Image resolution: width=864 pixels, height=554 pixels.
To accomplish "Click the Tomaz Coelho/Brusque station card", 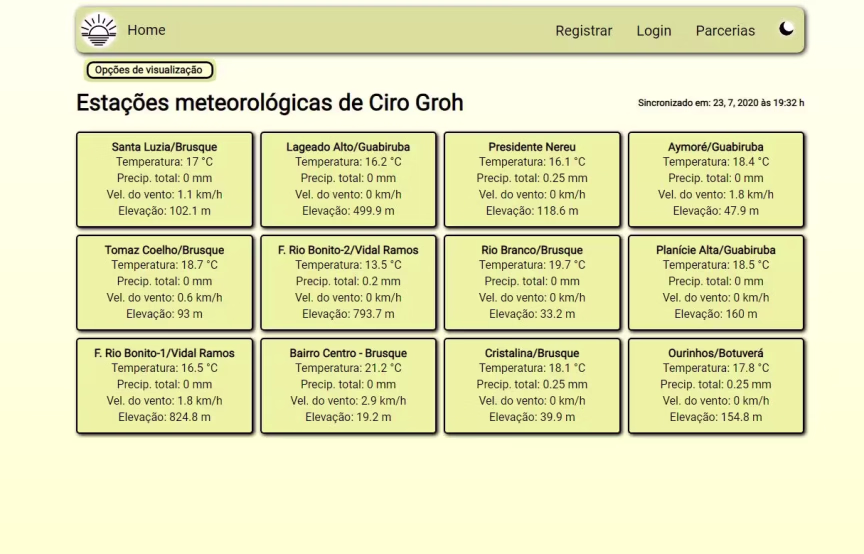I will tap(164, 282).
